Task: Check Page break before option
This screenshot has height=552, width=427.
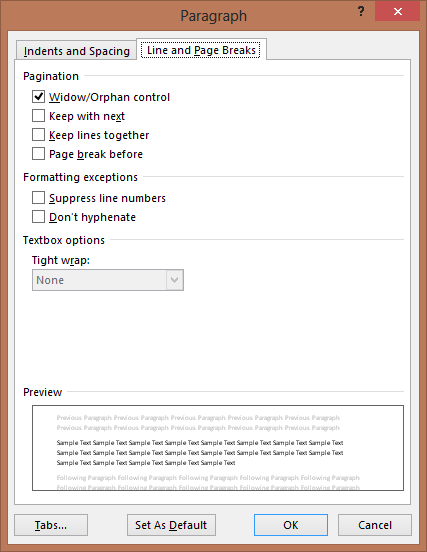Action: [x=38, y=153]
